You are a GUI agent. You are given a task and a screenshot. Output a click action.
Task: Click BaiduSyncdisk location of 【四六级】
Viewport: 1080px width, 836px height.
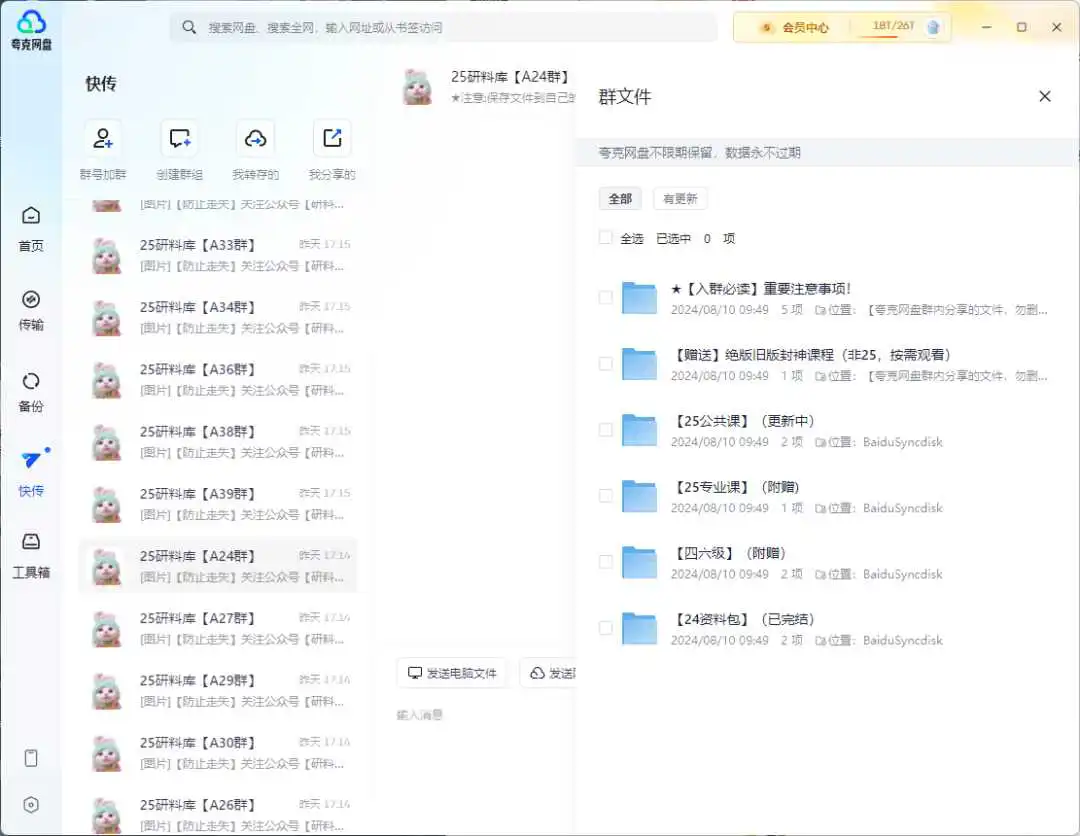[x=902, y=574]
